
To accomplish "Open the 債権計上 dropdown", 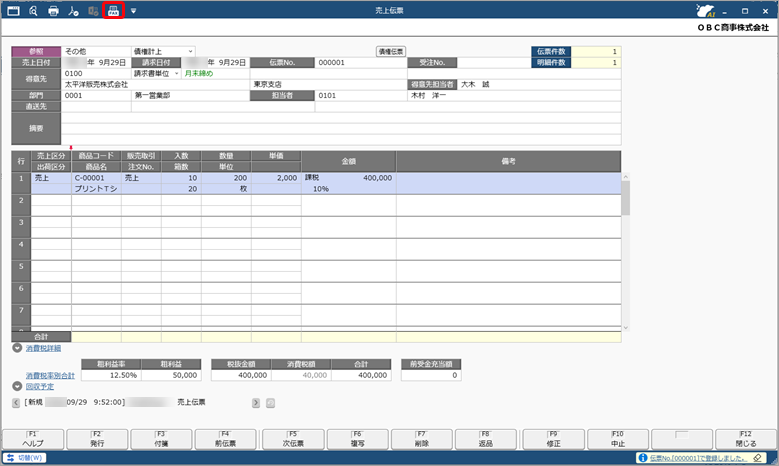I will (163, 51).
